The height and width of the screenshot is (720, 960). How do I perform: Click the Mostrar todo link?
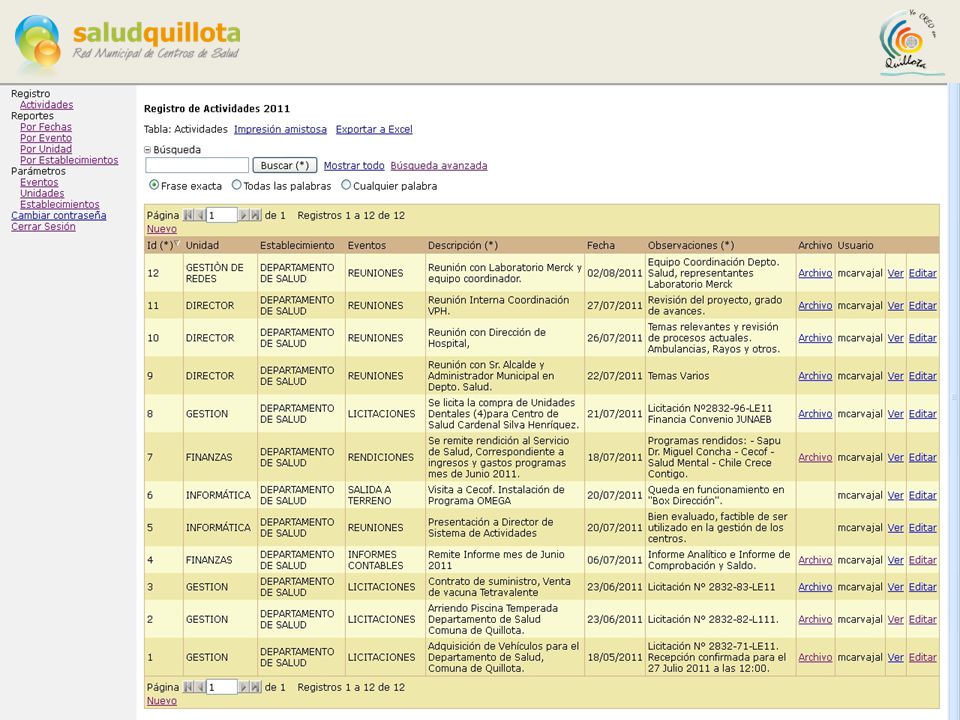[354, 165]
